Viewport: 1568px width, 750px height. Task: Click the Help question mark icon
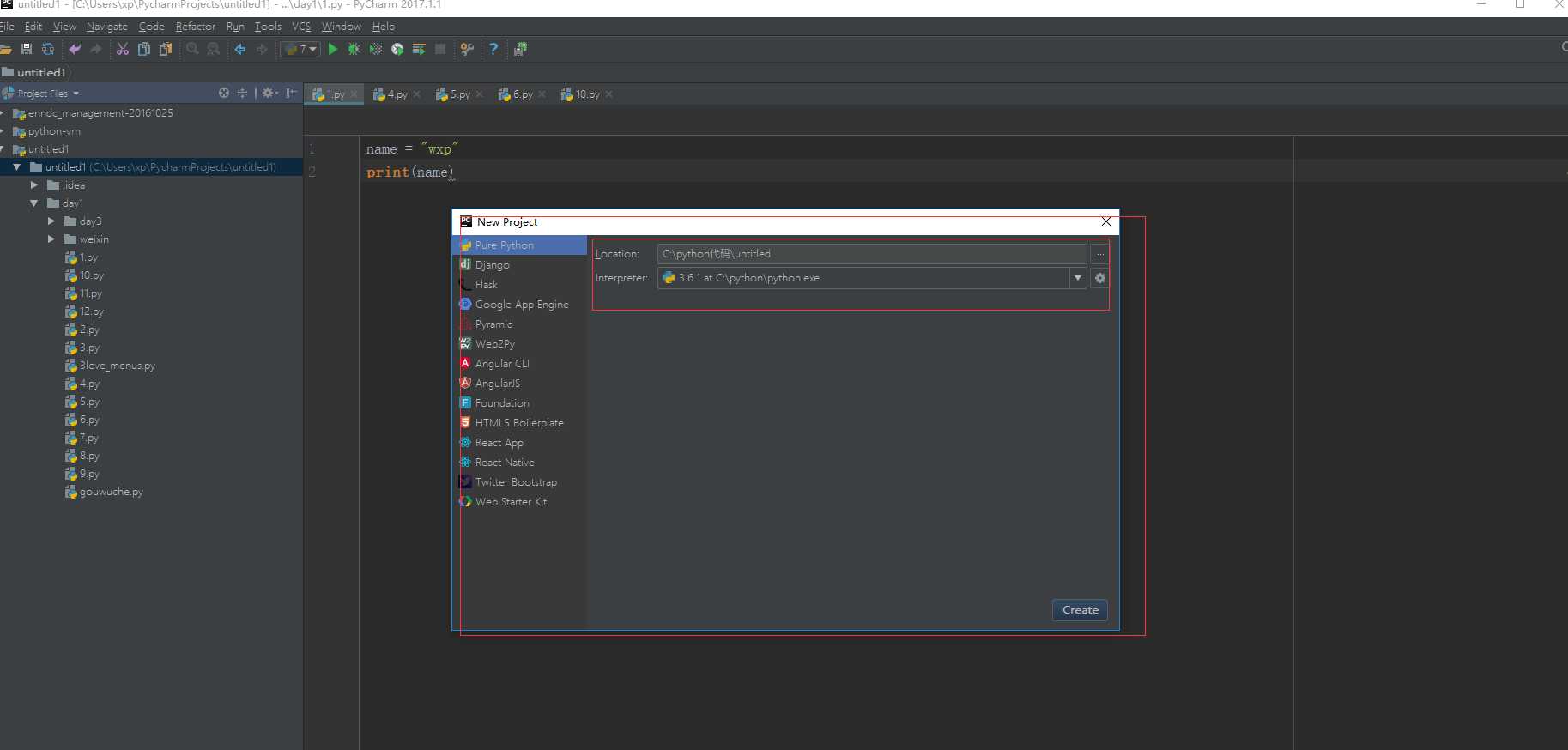493,50
